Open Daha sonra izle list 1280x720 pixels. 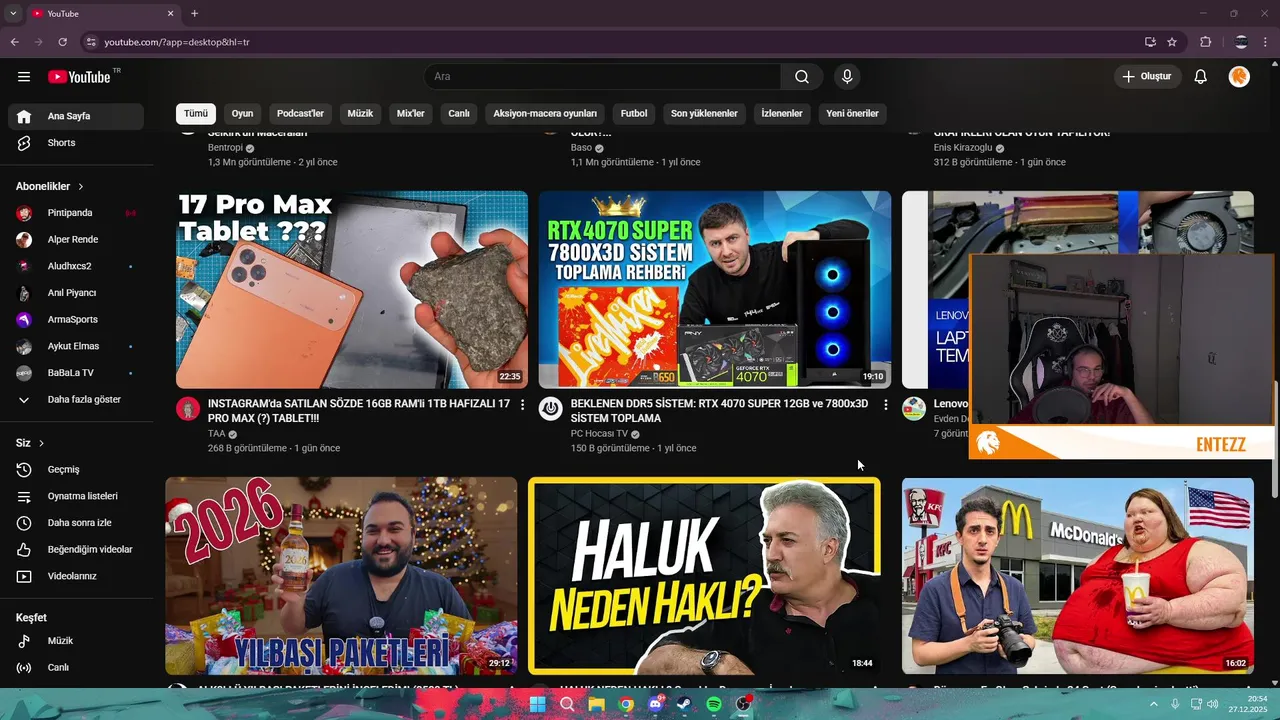point(76,523)
